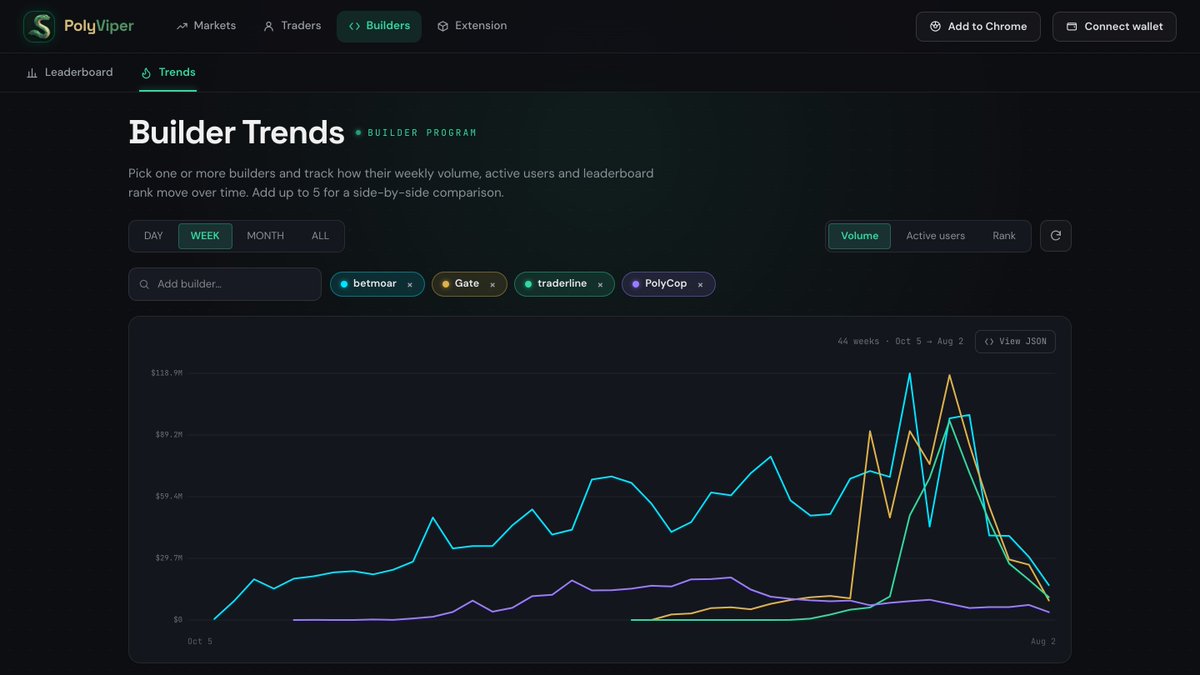Remove the Gate builder chip
The height and width of the screenshot is (675, 1200).
tap(492, 285)
